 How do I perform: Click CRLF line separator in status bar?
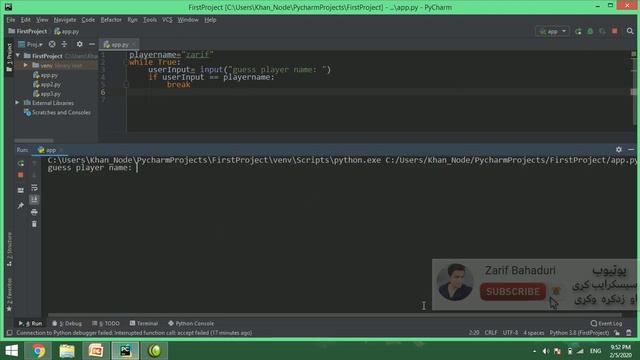point(491,333)
